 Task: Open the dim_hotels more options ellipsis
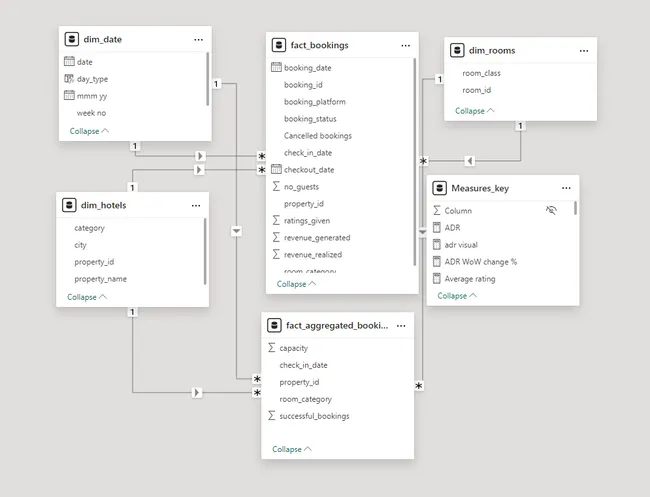[196, 206]
